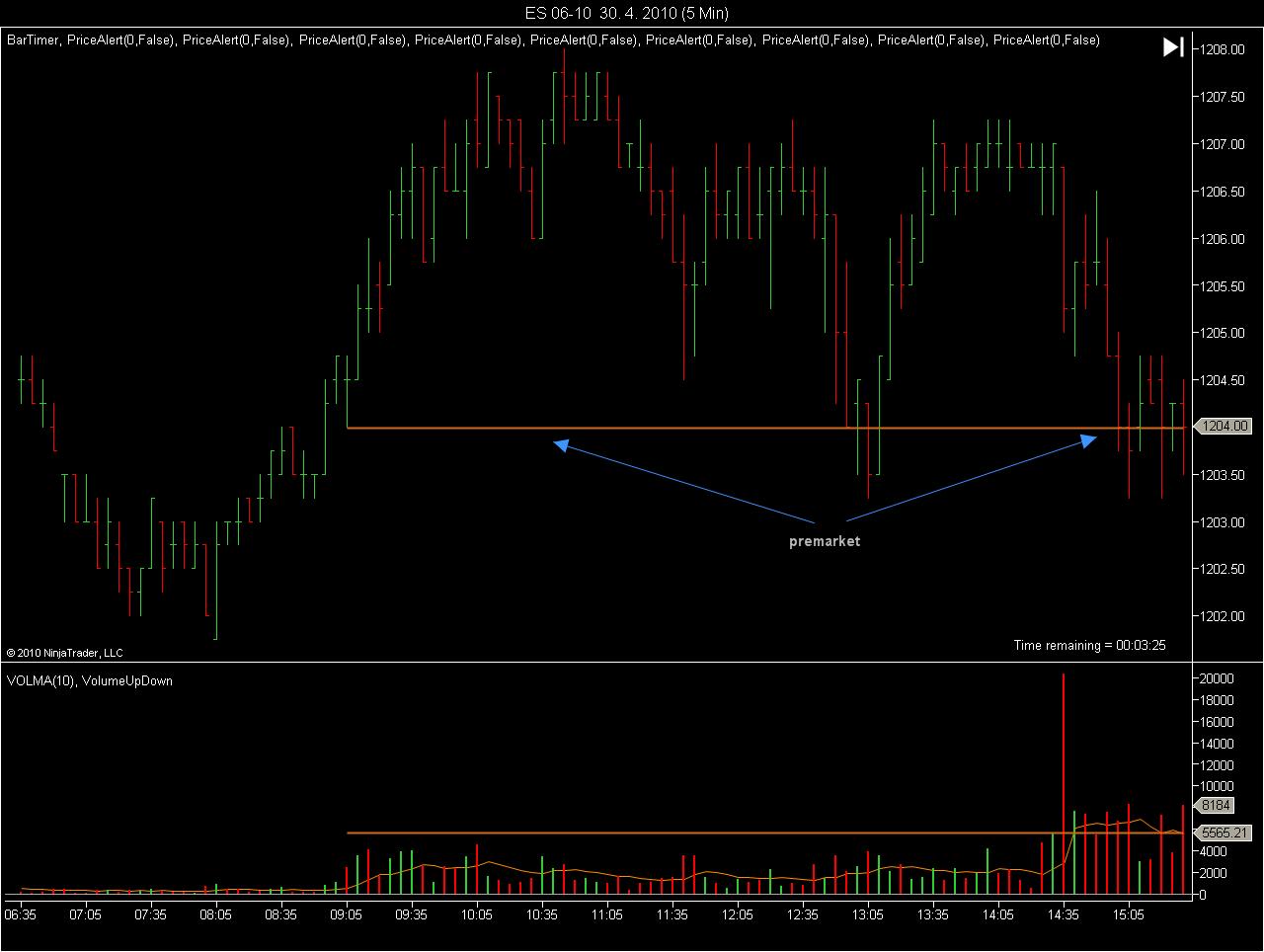Click the 06:35 time axis label
This screenshot has height=952, width=1264.
tap(21, 915)
